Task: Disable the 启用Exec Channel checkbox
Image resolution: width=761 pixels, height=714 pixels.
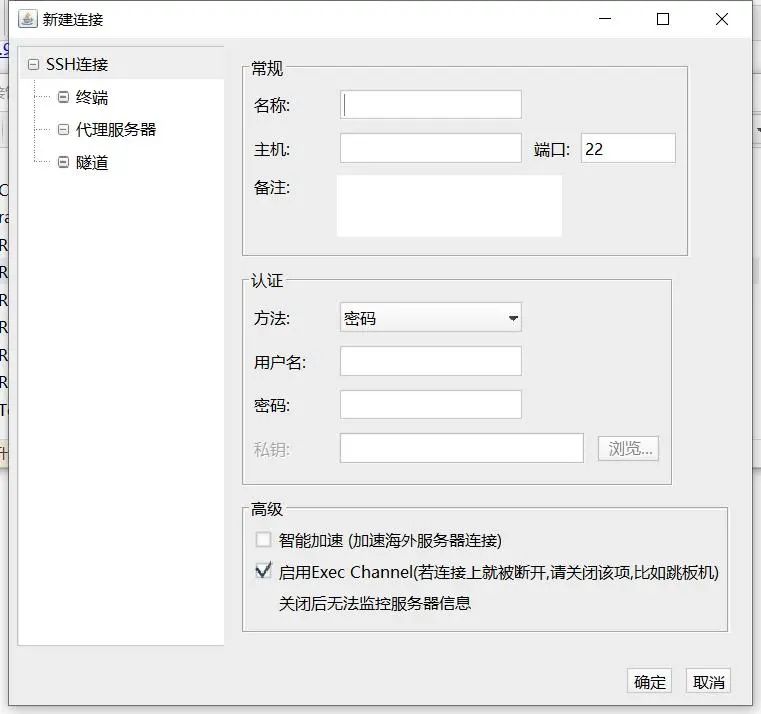Action: [264, 572]
